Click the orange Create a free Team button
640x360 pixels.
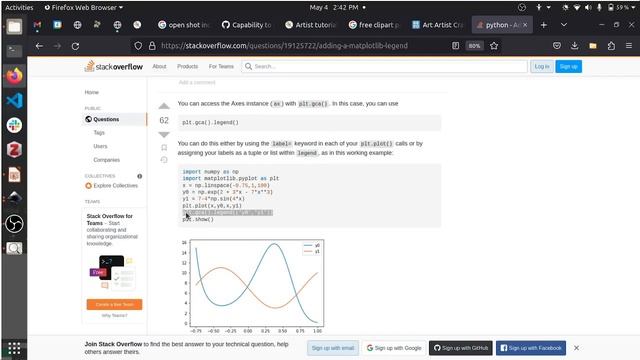coord(114,304)
